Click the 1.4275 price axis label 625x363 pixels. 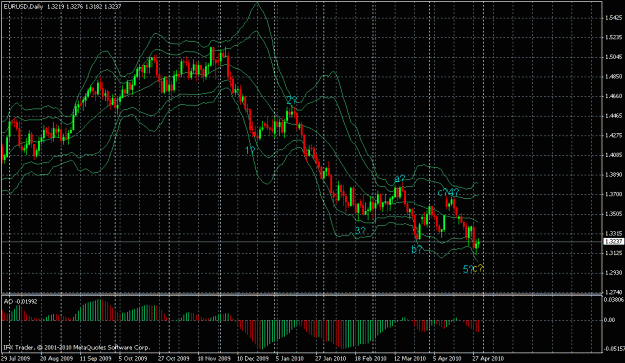(613, 135)
